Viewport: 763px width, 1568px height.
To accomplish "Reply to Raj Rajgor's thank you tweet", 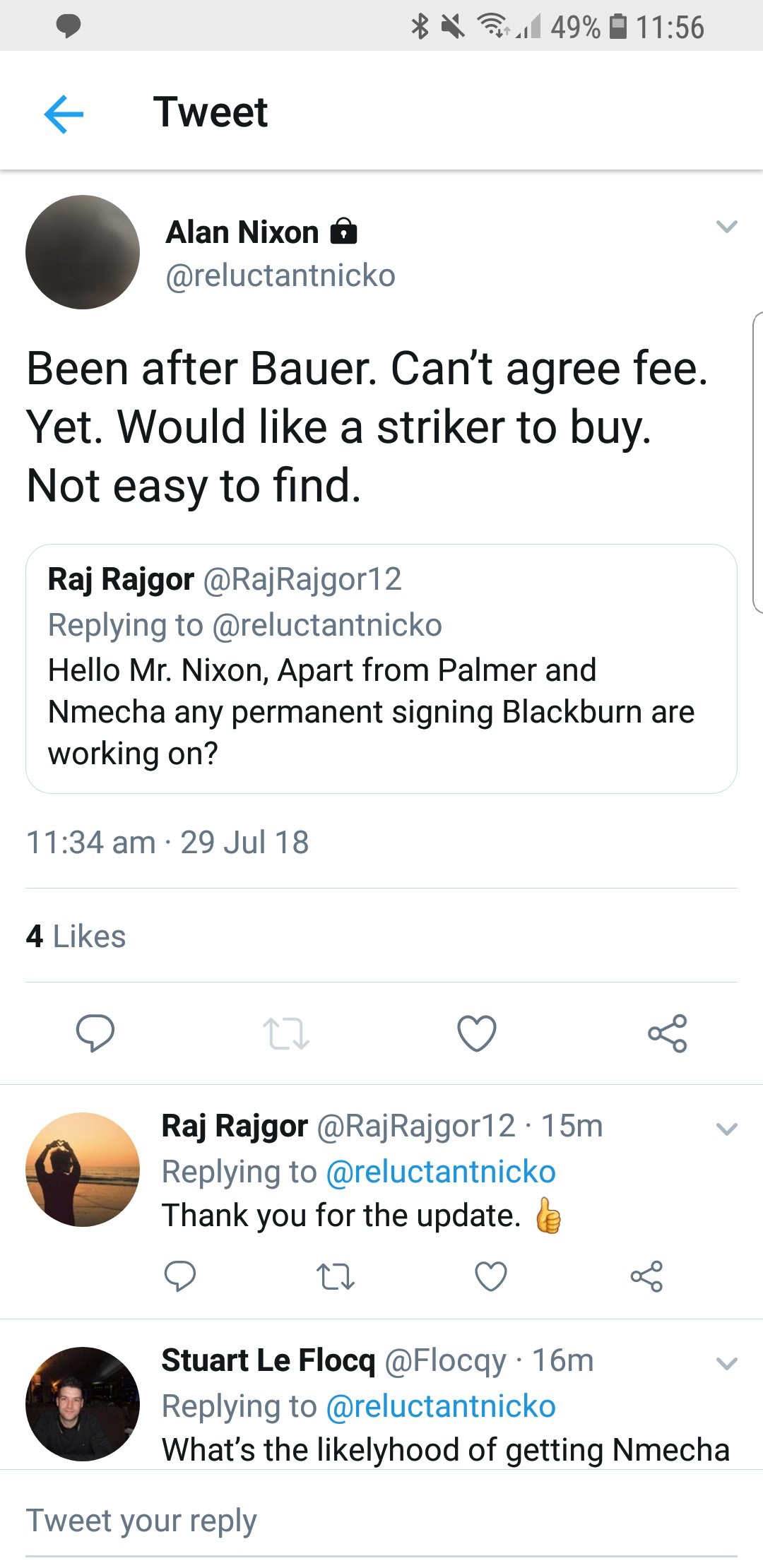I will pyautogui.click(x=180, y=1276).
